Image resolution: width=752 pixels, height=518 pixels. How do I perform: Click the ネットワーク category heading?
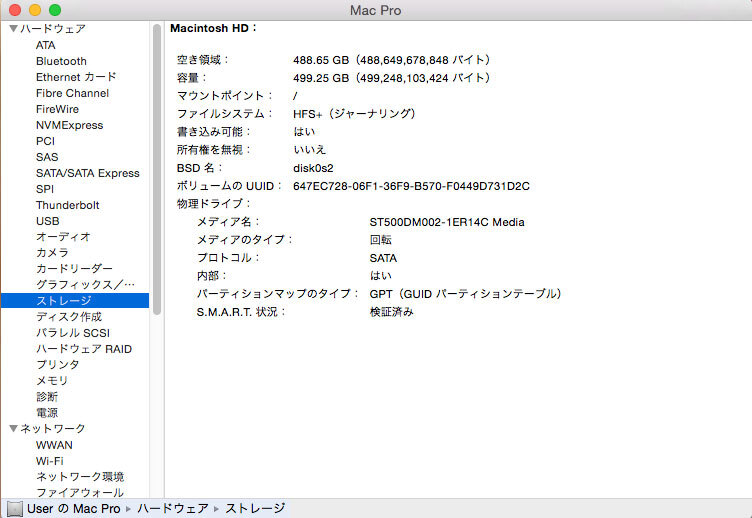click(x=53, y=428)
